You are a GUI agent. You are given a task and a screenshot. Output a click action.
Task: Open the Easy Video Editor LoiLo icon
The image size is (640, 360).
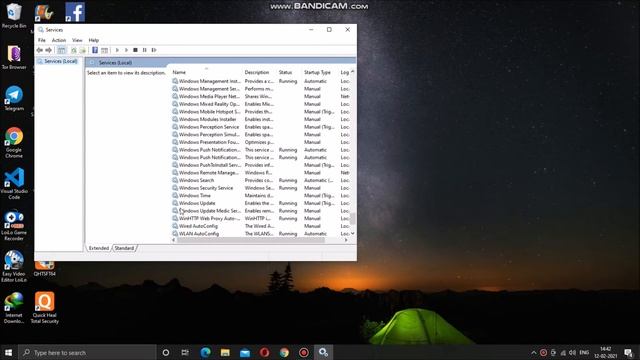[x=14, y=267]
